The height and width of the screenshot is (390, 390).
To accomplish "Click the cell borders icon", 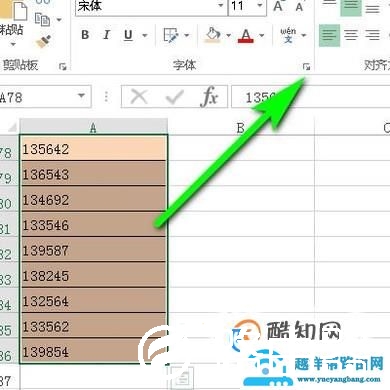I will pos(171,35).
